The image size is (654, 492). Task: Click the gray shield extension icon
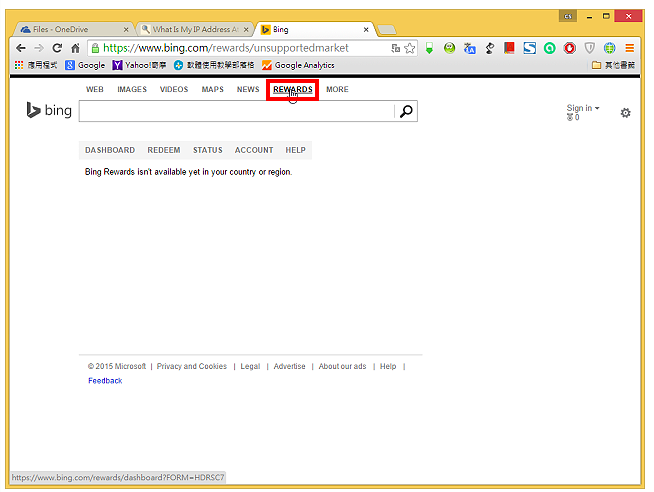click(x=589, y=48)
